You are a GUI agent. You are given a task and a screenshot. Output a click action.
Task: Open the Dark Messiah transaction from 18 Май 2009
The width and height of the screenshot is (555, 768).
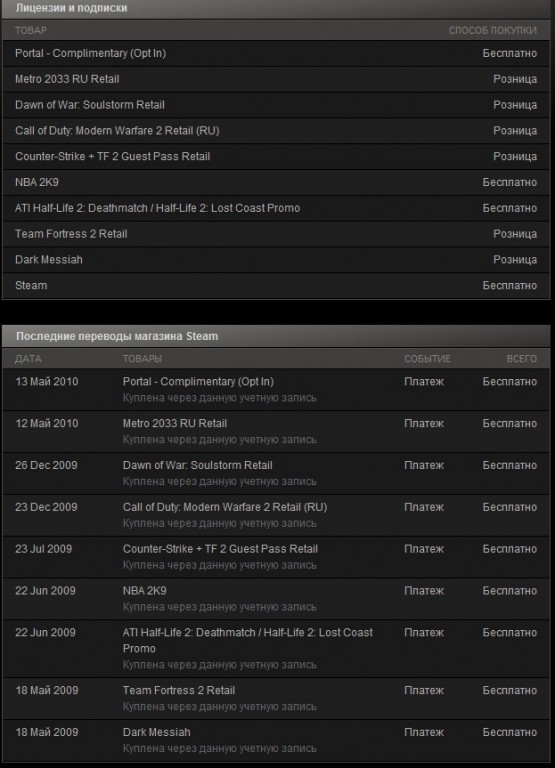tap(276, 741)
